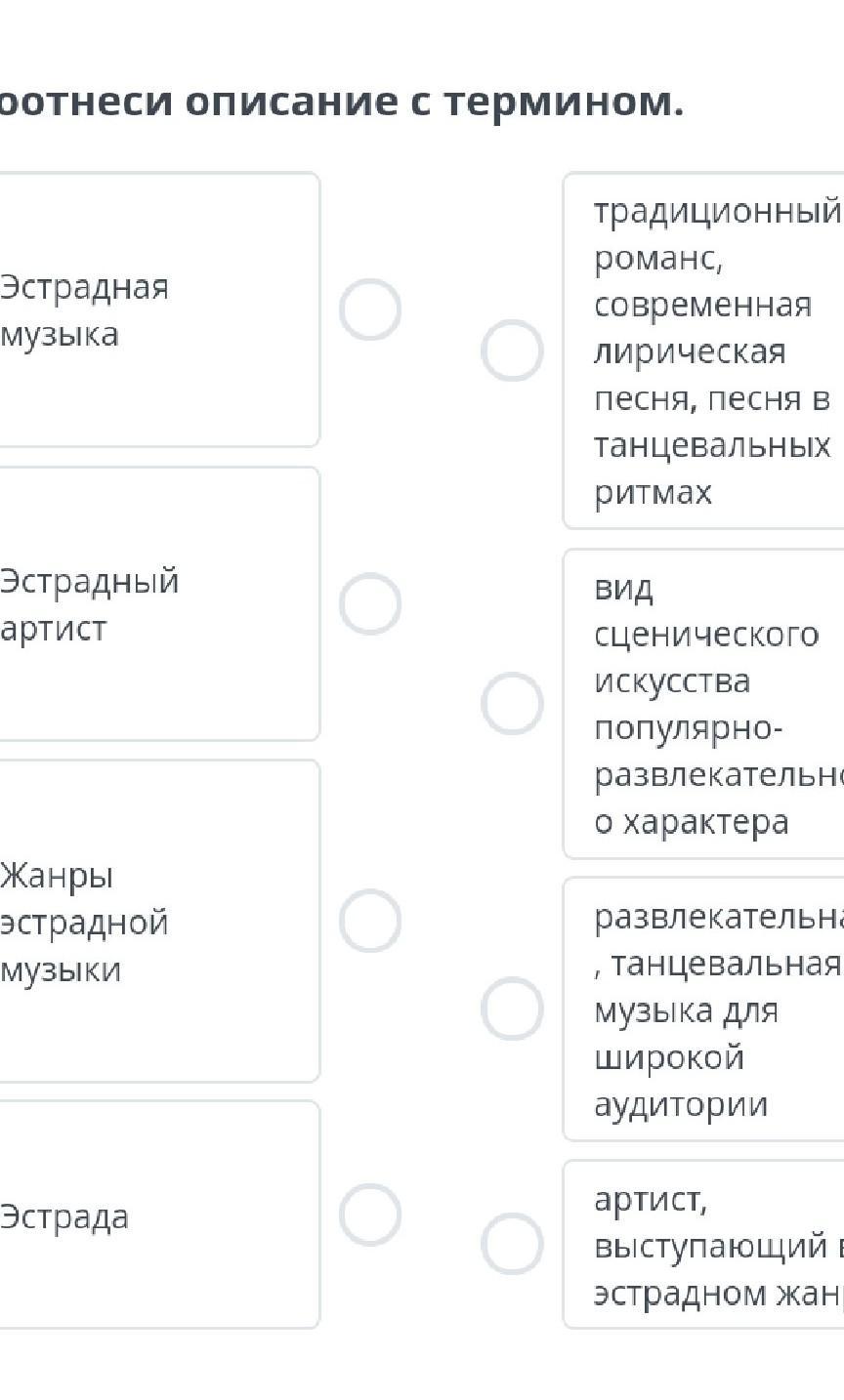
Task: Click the word лирическая песня text
Action: click(x=690, y=351)
